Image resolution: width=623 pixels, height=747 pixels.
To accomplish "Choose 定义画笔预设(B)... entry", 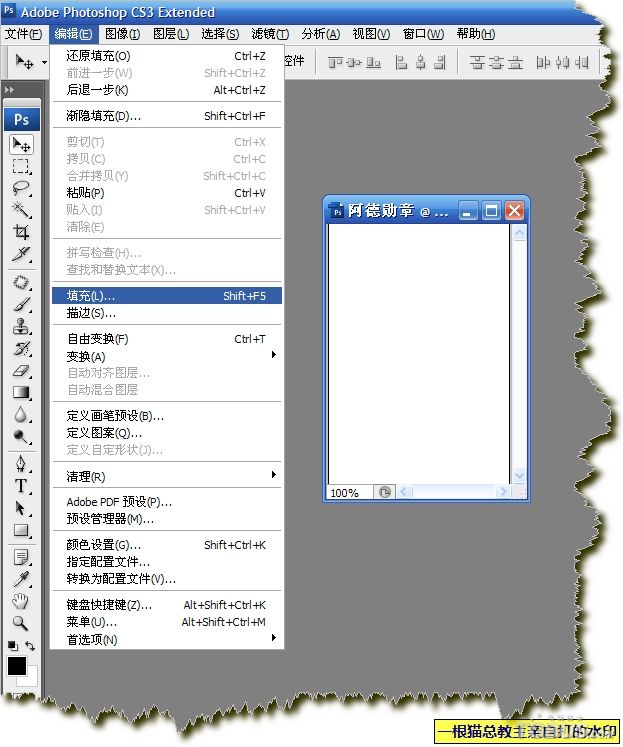I will click(x=167, y=416).
